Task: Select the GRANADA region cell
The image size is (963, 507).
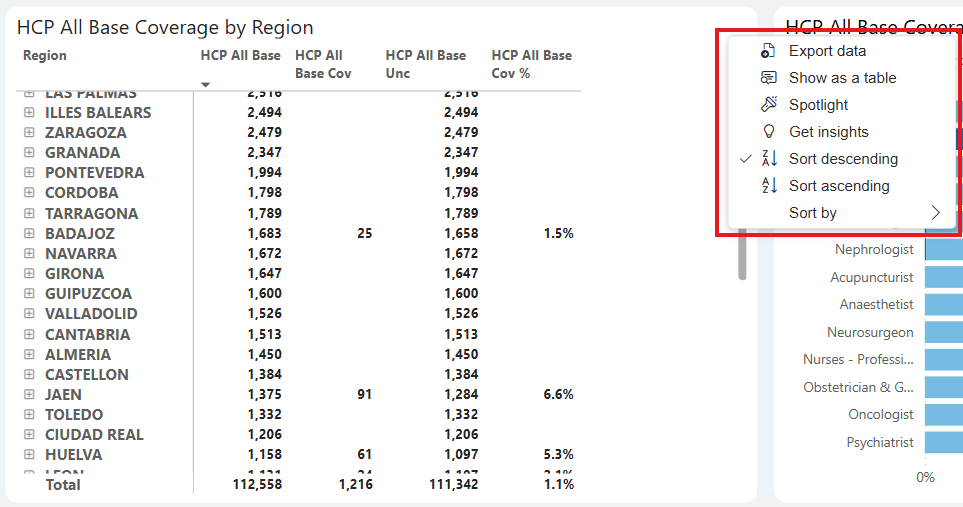Action: coord(82,153)
